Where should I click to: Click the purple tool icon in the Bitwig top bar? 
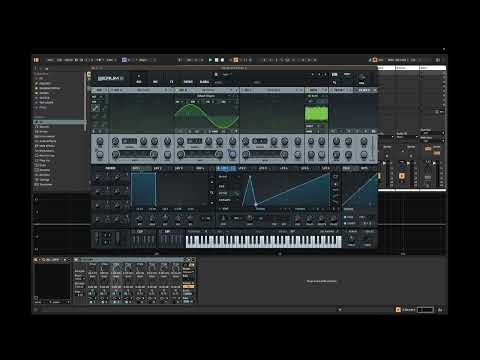click(x=125, y=60)
